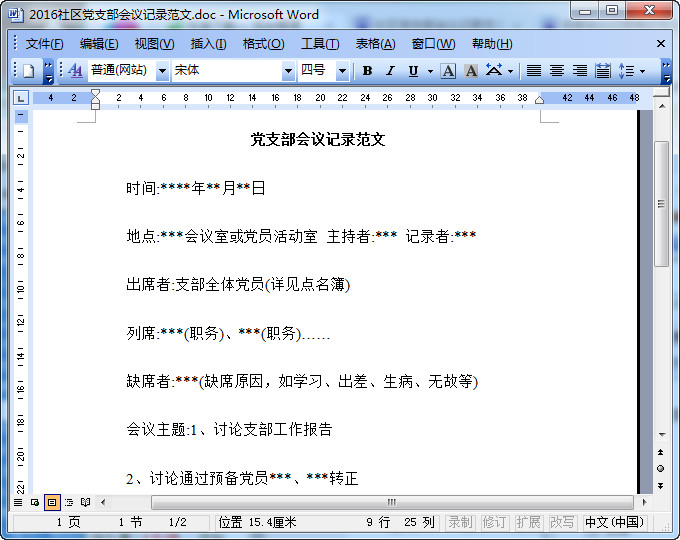Viewport: 680px width, 540px height.
Task: Switch to Print Layout view
Action: pos(52,502)
